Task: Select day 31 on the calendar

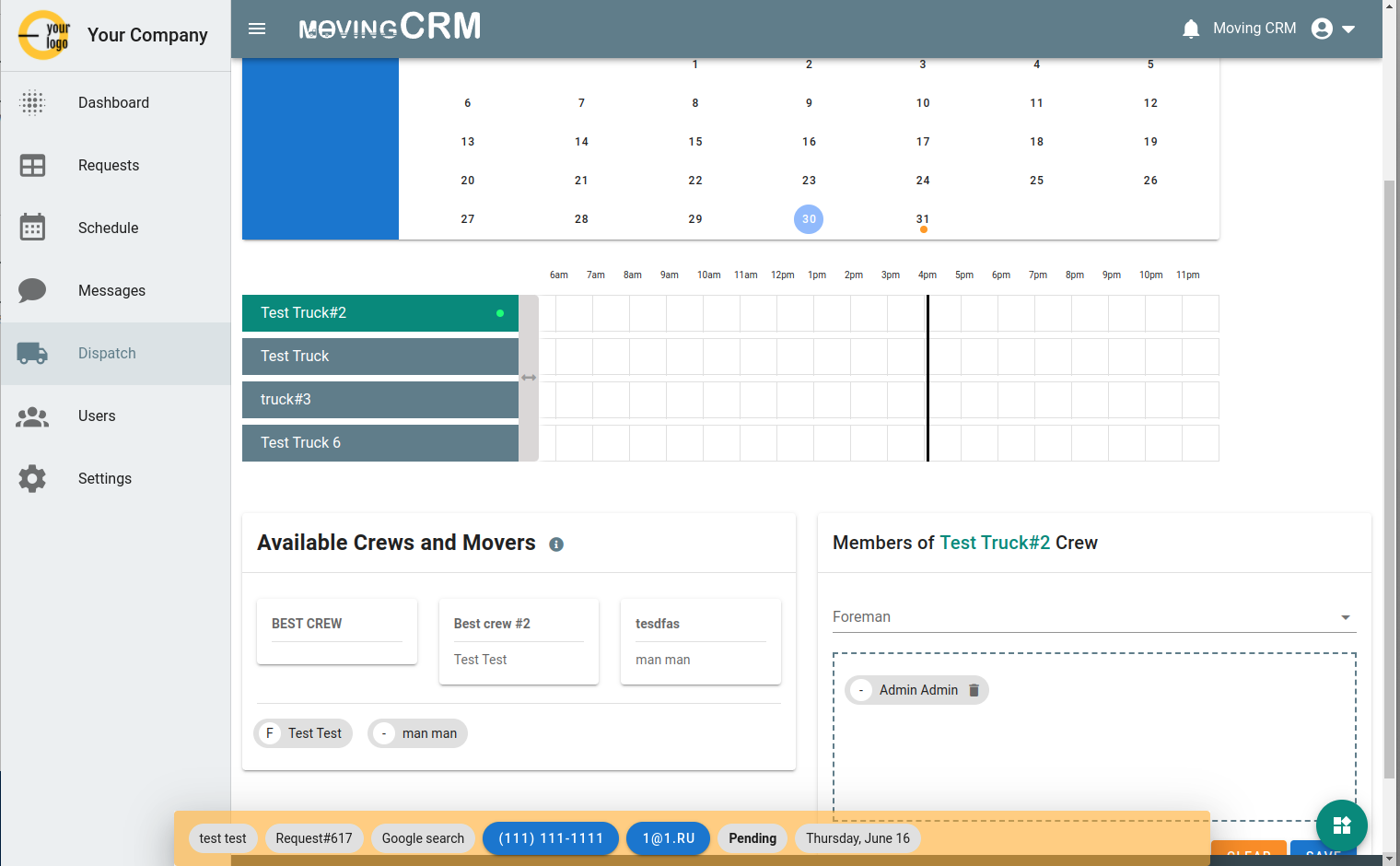Action: [x=923, y=218]
